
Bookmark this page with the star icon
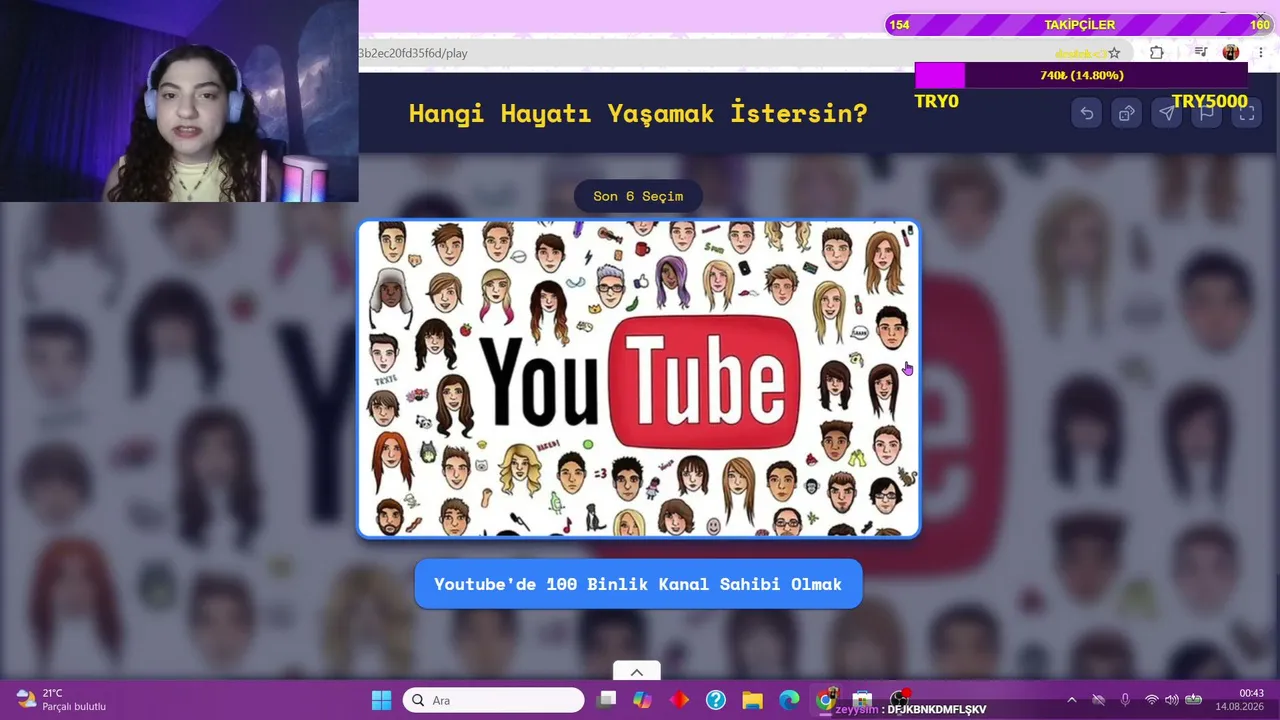tap(1114, 53)
